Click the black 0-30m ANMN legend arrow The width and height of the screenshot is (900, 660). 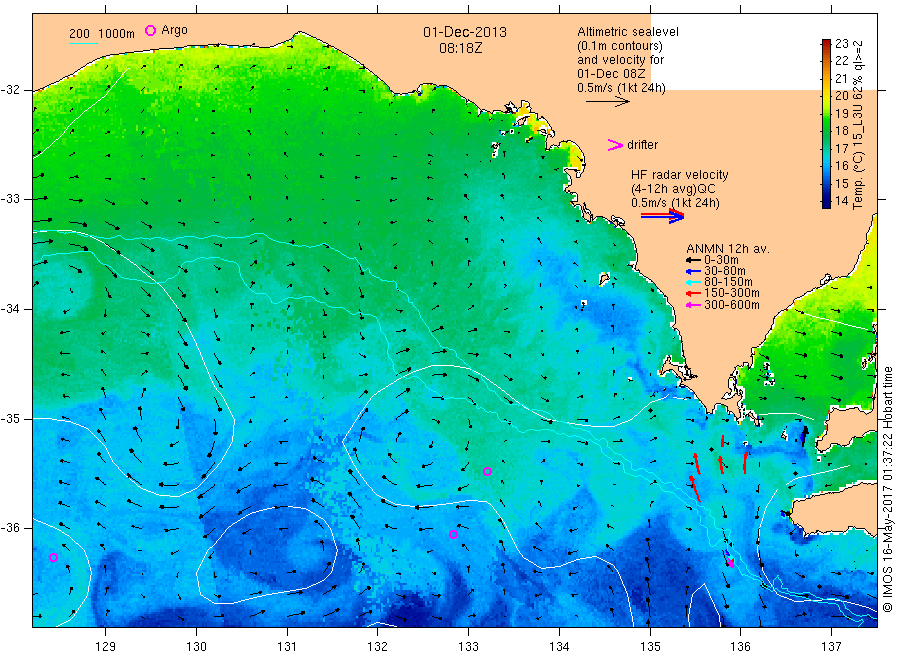tap(693, 260)
